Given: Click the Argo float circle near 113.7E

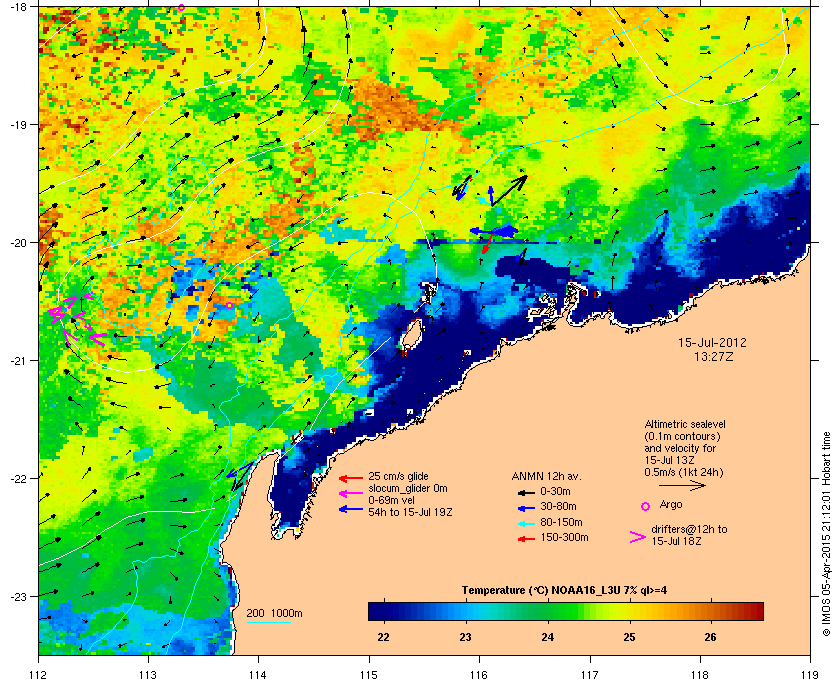Looking at the screenshot, I should (x=229, y=305).
